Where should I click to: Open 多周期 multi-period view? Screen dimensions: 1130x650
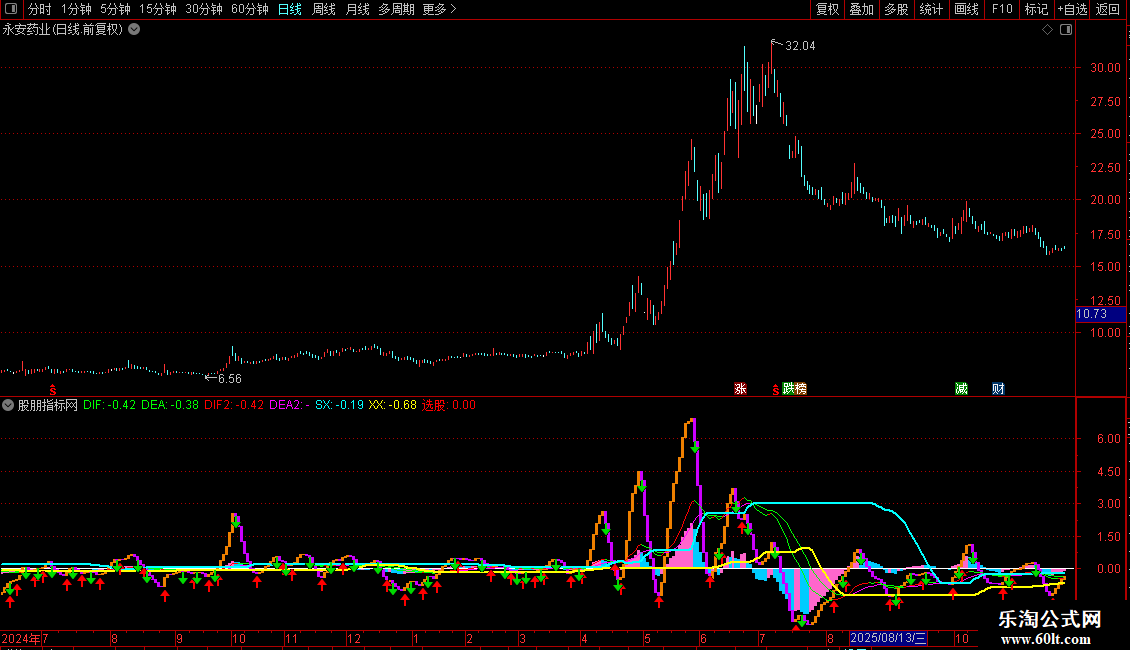pyautogui.click(x=396, y=9)
